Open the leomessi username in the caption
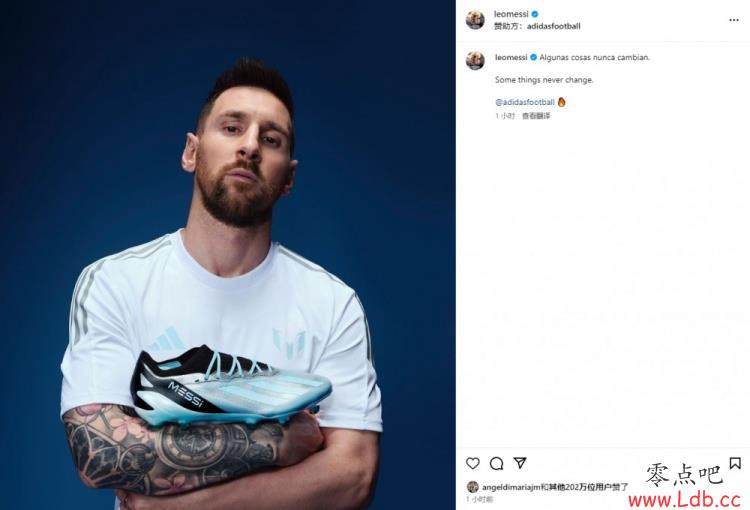Screen dimensions: 750x510 (x=511, y=57)
